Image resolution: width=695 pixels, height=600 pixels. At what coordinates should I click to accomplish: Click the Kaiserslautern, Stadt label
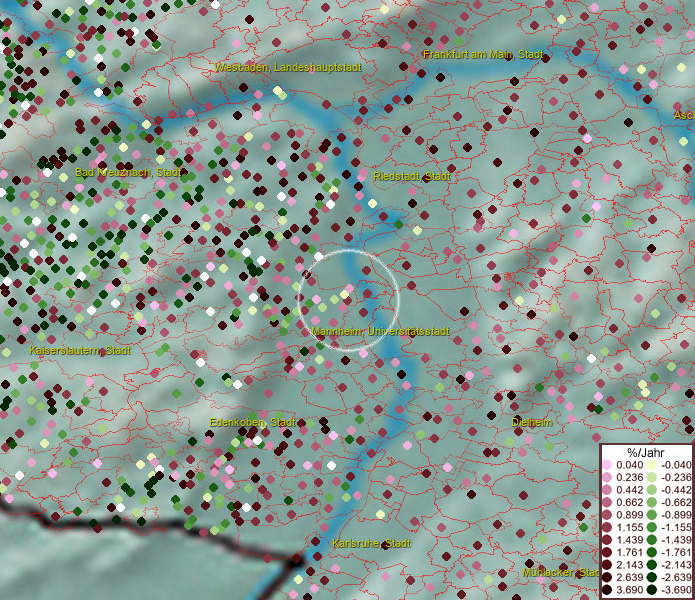pos(80,351)
